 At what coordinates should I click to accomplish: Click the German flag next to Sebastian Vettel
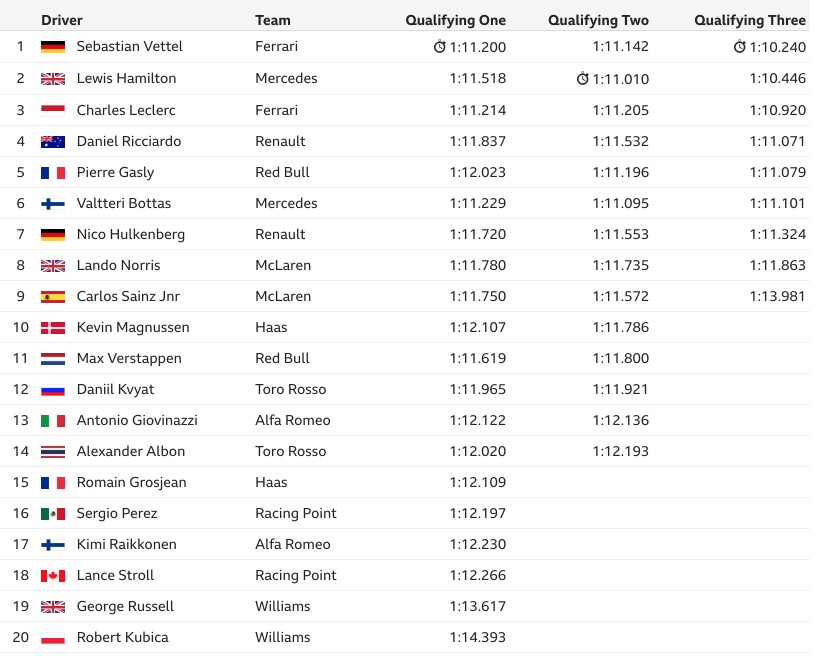point(53,47)
